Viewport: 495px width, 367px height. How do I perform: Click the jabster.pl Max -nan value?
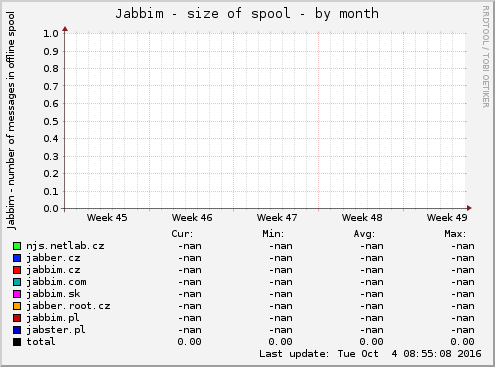(463, 330)
